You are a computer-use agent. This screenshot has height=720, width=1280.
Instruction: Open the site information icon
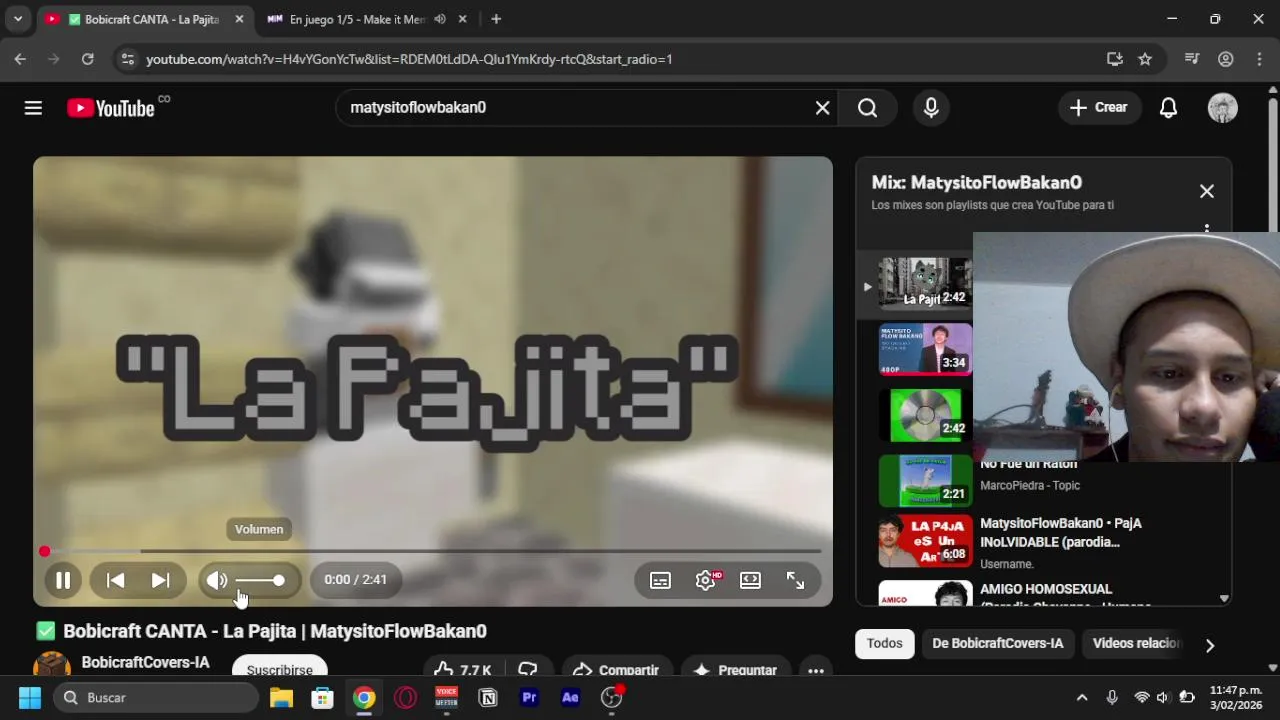pyautogui.click(x=127, y=59)
